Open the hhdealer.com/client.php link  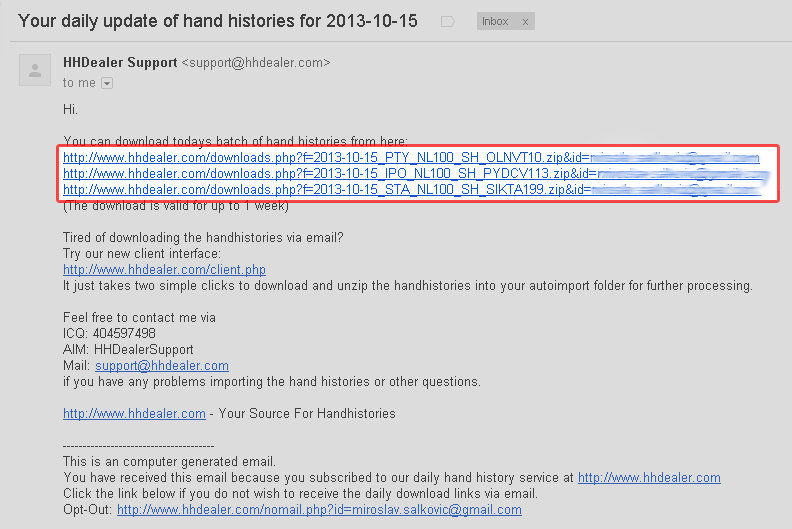(x=164, y=270)
